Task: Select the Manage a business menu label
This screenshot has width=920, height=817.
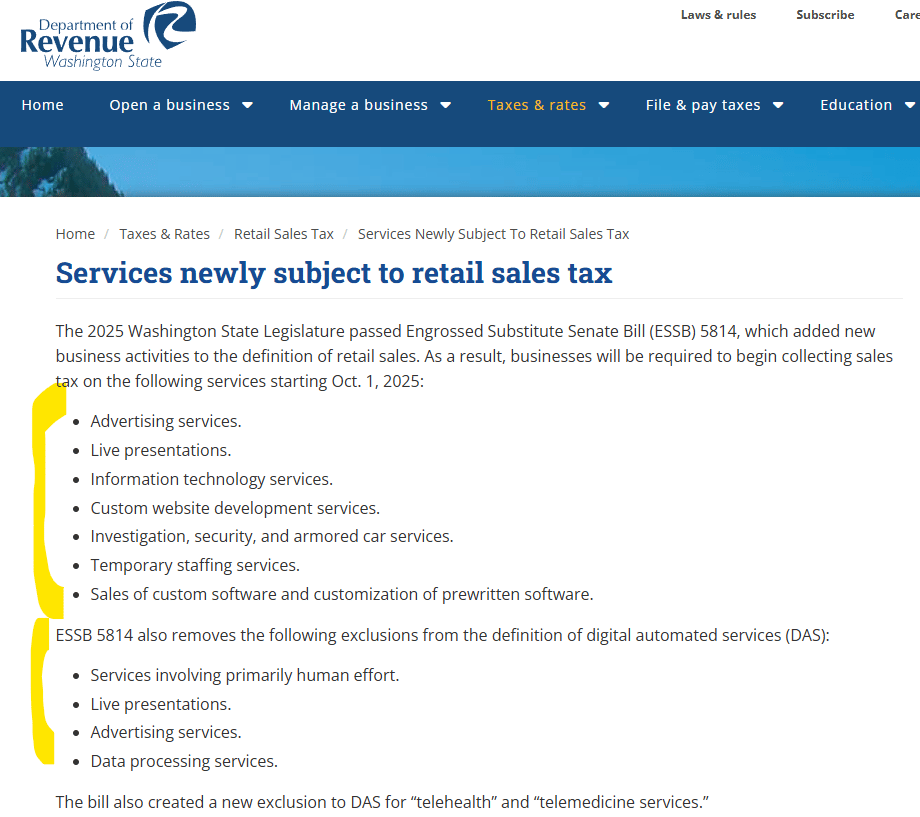Action: point(358,105)
